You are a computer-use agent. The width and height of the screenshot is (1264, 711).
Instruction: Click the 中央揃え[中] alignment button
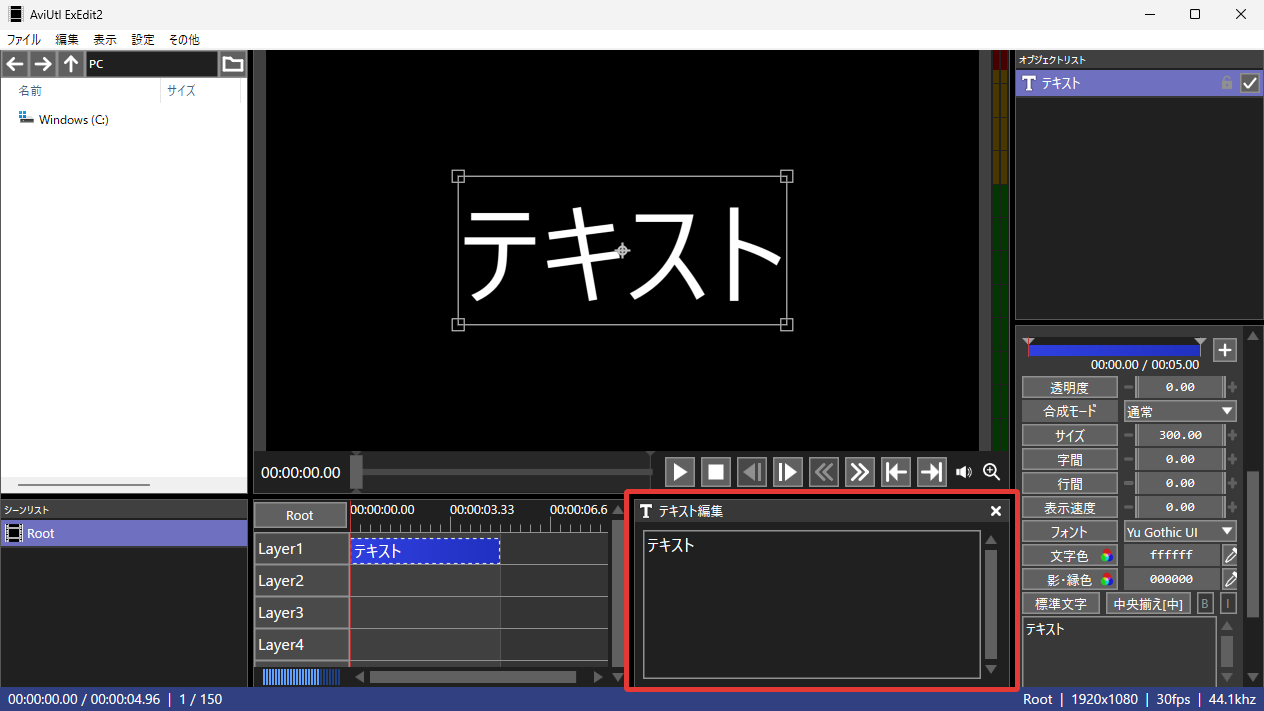coord(1148,604)
